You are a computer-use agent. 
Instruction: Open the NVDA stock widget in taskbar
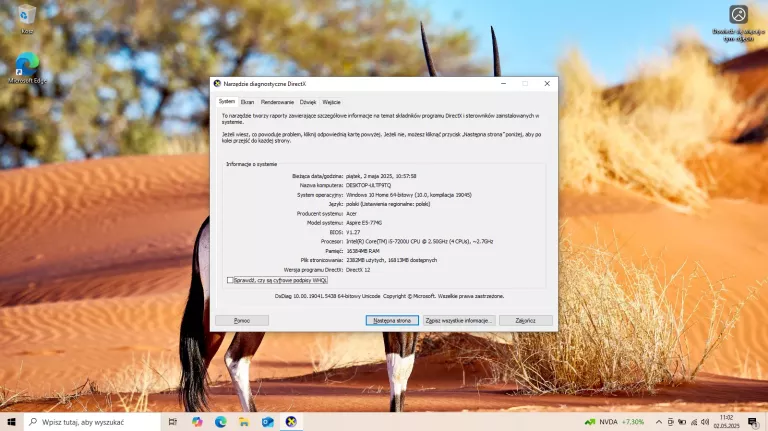click(614, 422)
